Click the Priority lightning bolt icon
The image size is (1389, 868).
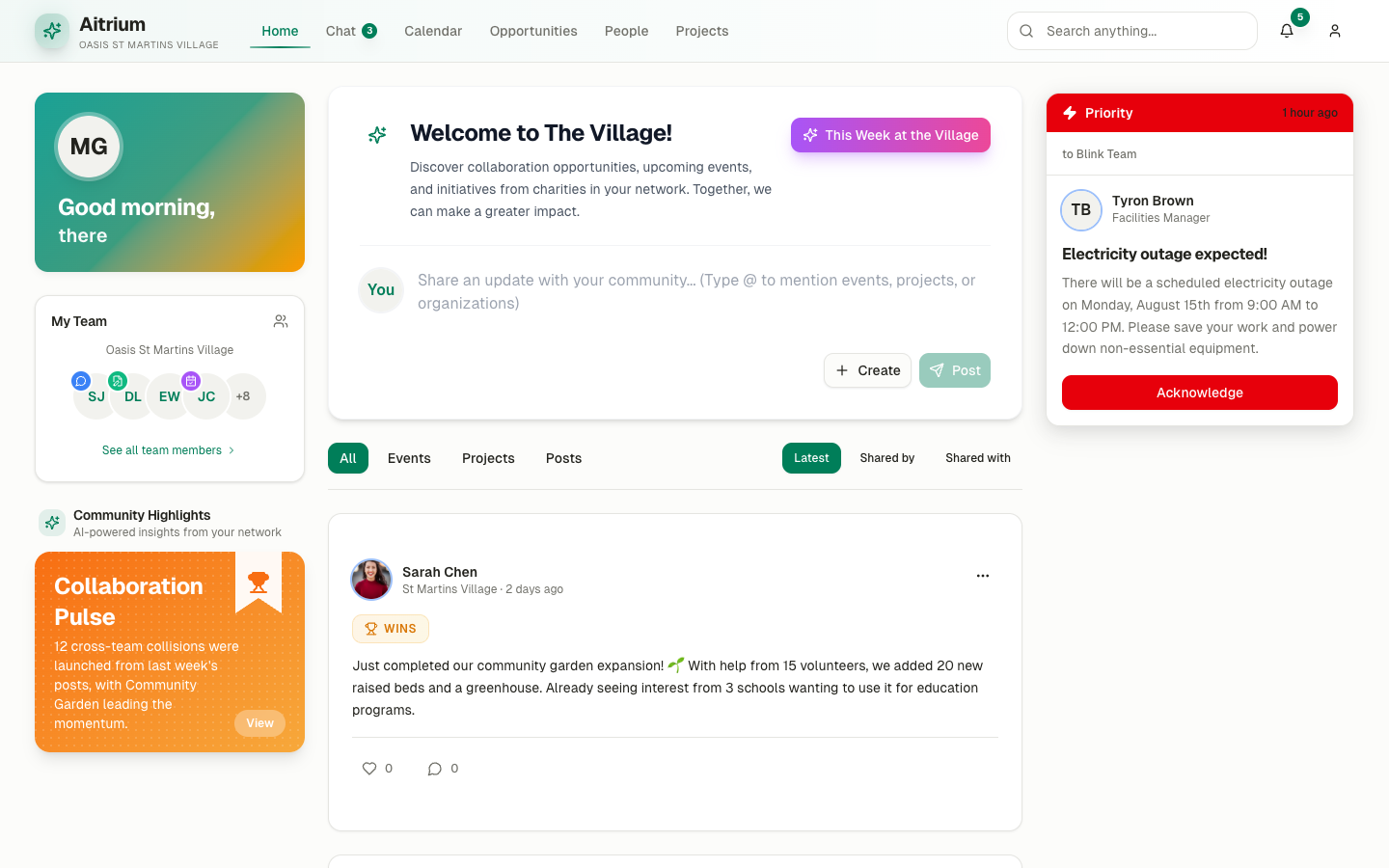tap(1070, 113)
